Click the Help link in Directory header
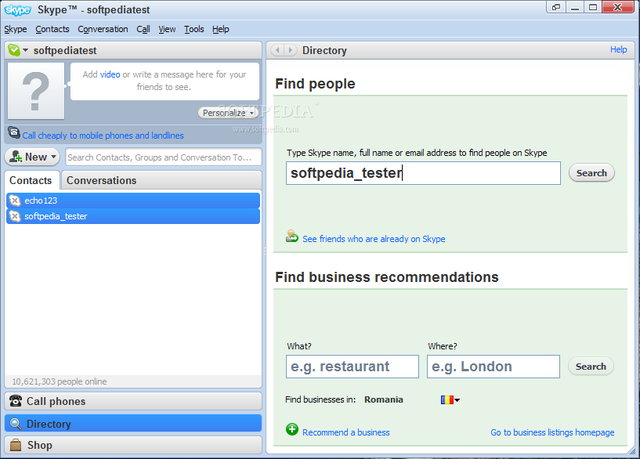 click(618, 49)
